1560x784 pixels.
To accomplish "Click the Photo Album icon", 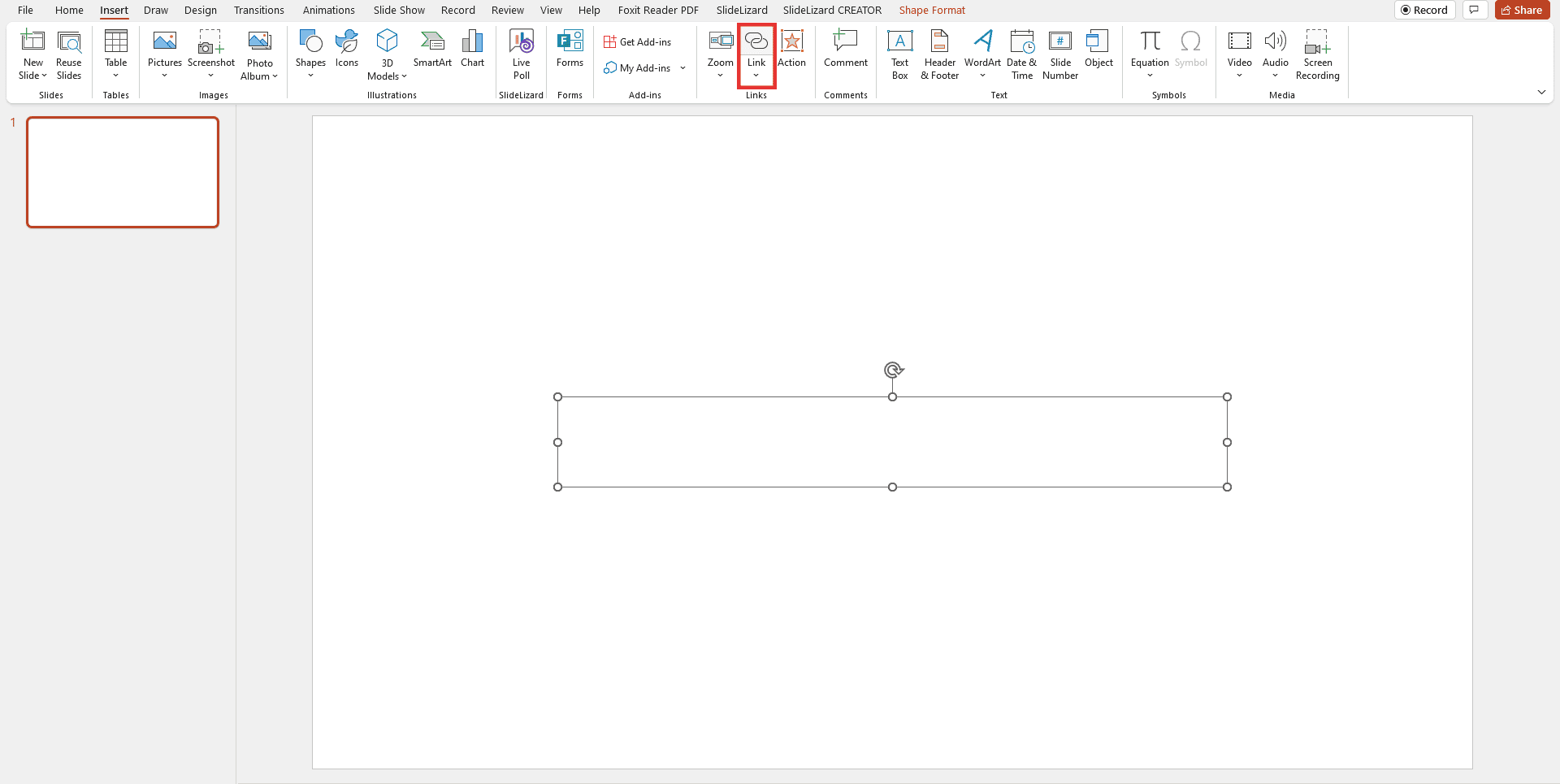I will 260,41.
